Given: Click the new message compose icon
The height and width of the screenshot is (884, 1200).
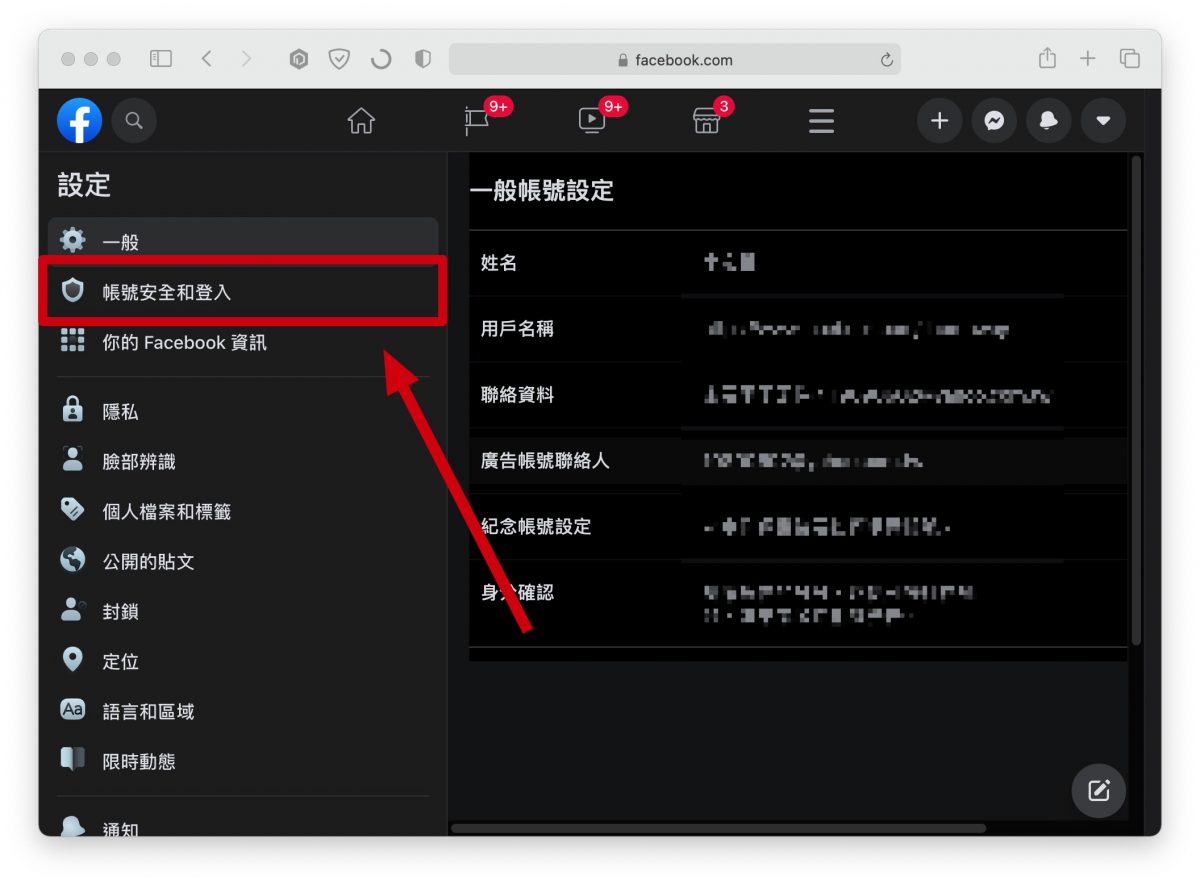Looking at the screenshot, I should coord(1099,792).
